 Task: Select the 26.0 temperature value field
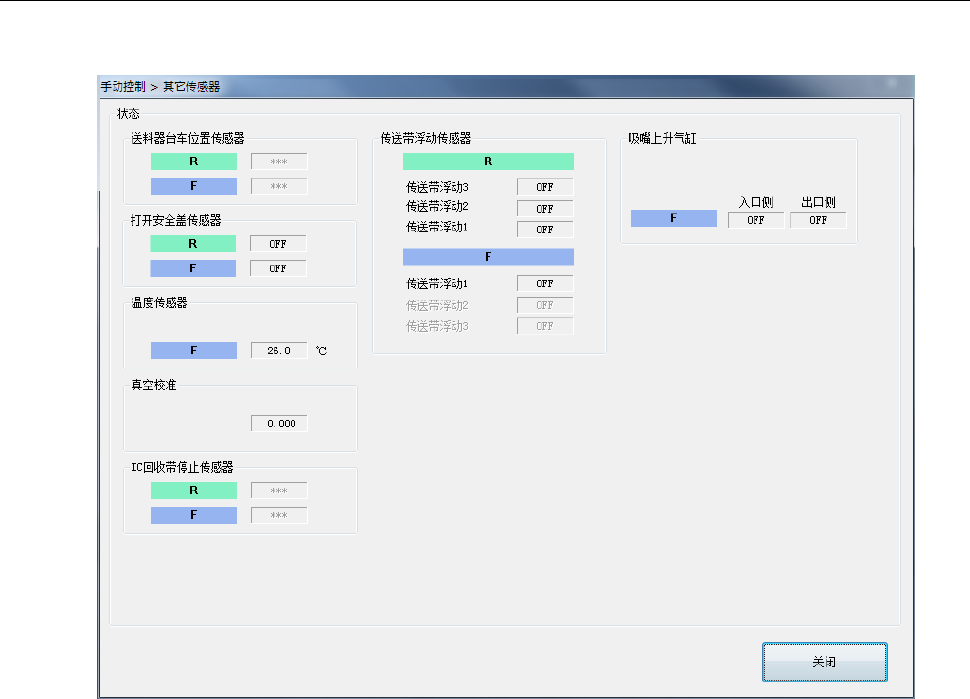click(x=279, y=350)
